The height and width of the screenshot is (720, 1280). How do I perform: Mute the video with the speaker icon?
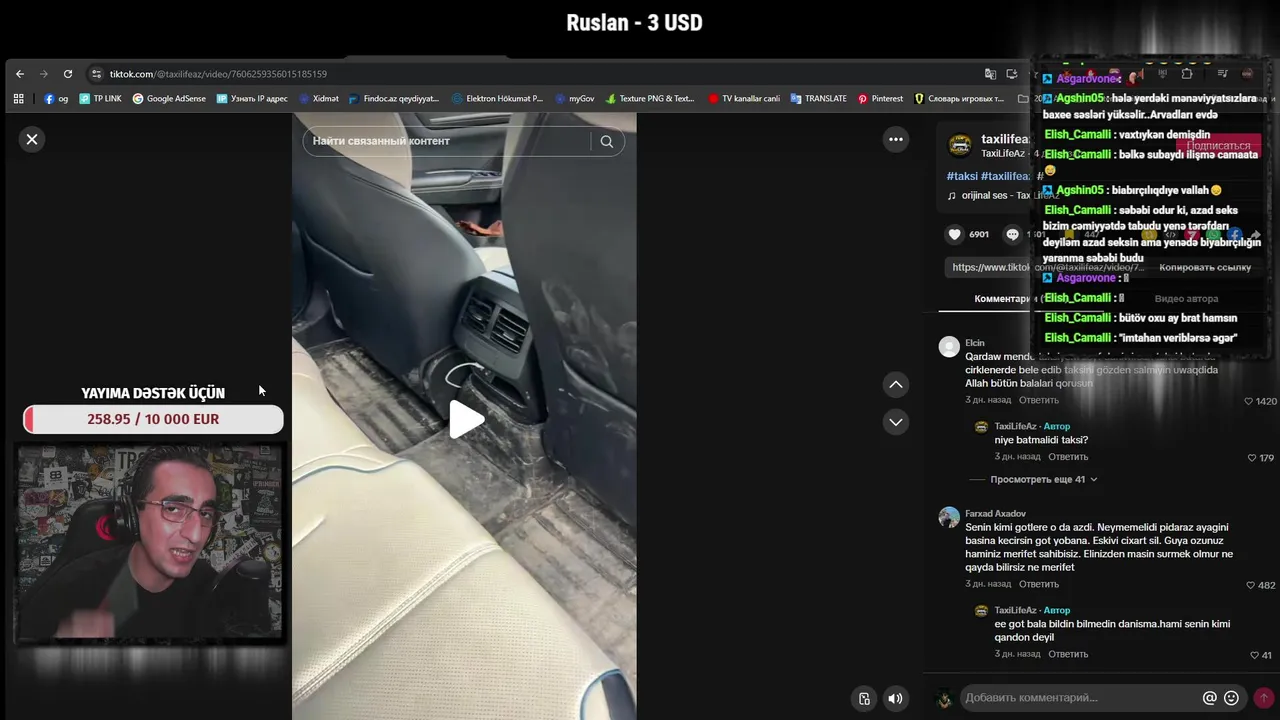(896, 699)
